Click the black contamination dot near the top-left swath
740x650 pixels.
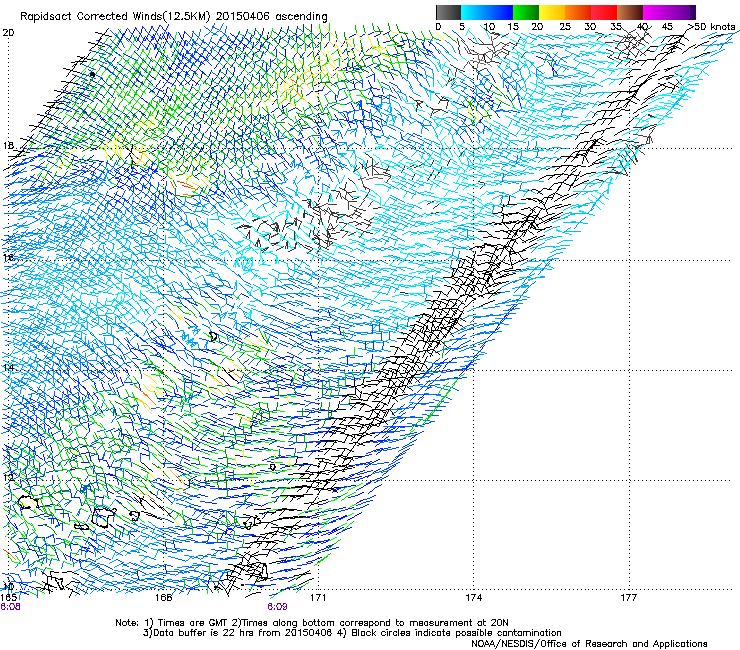tap(92, 74)
